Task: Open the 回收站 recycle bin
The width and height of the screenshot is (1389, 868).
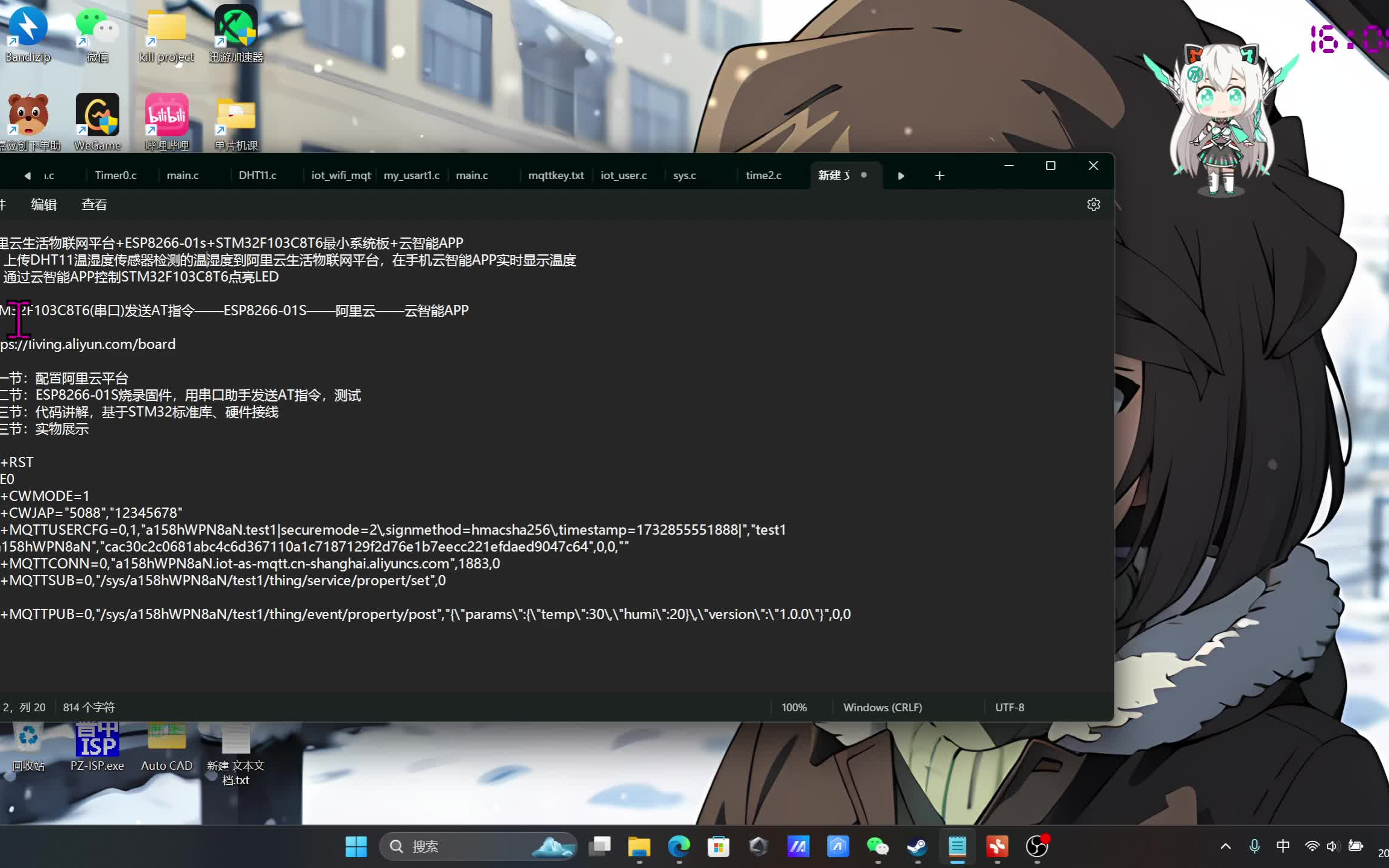Action: [28, 747]
